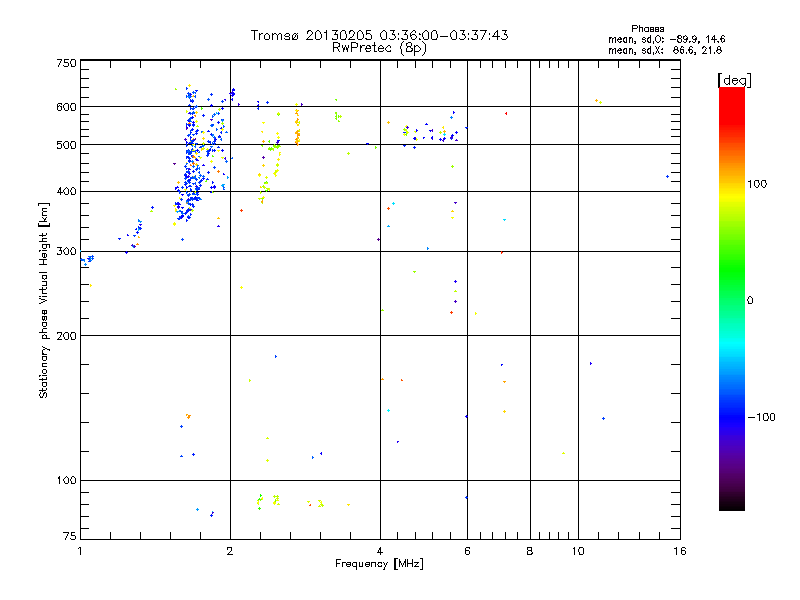Click the 'Frequency [MHz]' axis title
The width and height of the screenshot is (800, 600).
(x=379, y=564)
